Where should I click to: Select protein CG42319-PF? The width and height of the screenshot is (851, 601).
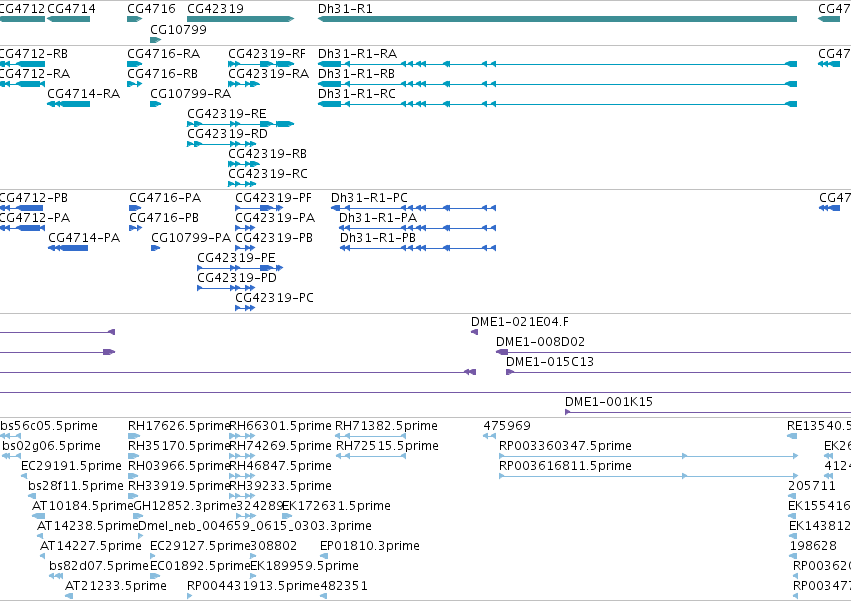click(x=259, y=208)
